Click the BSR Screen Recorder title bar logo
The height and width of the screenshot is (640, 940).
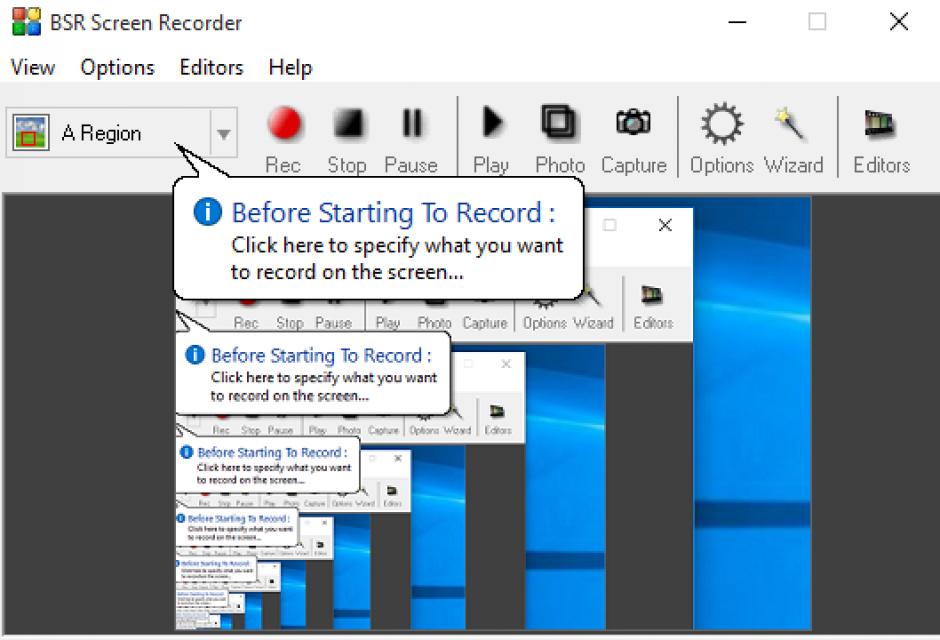click(26, 22)
